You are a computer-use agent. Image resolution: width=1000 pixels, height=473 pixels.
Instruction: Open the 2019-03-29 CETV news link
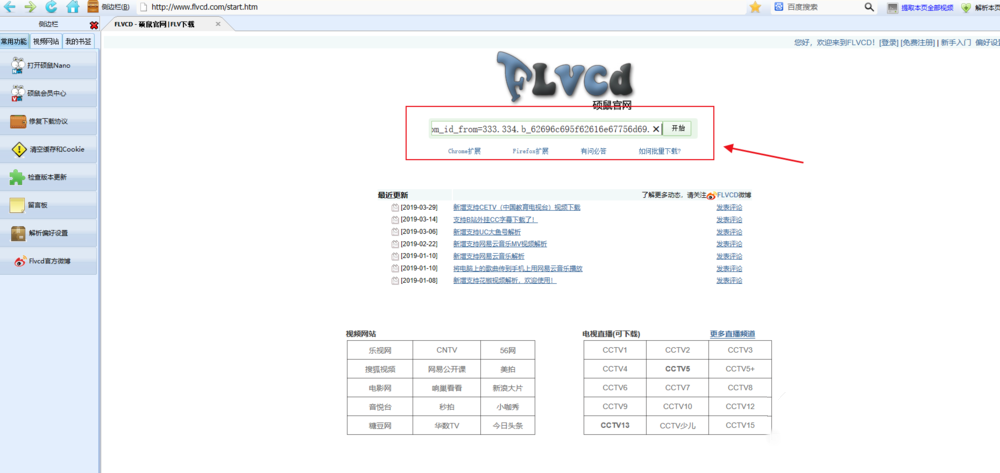coord(517,208)
